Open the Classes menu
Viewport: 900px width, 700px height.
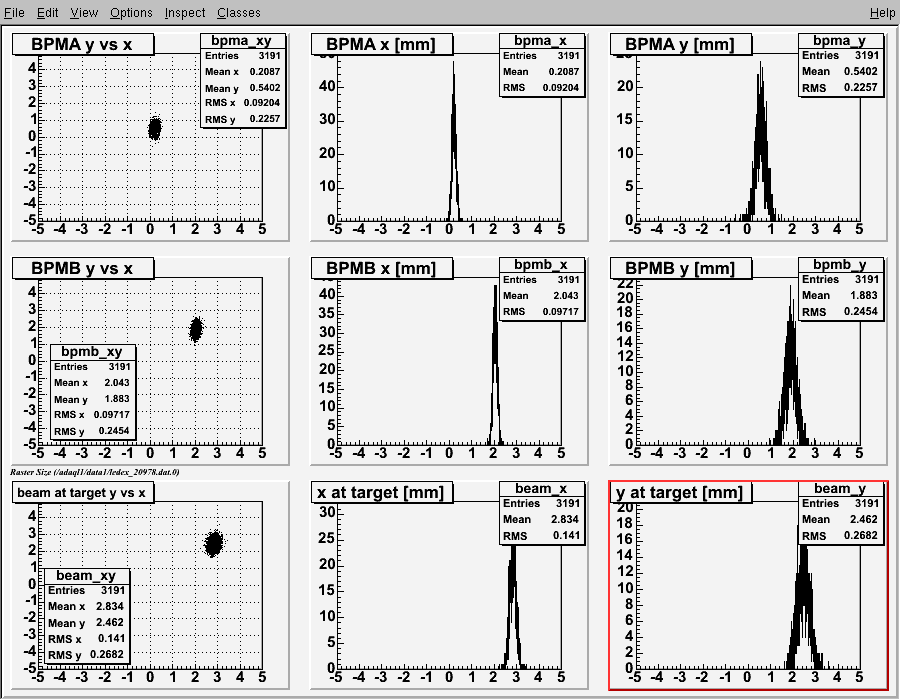(239, 12)
